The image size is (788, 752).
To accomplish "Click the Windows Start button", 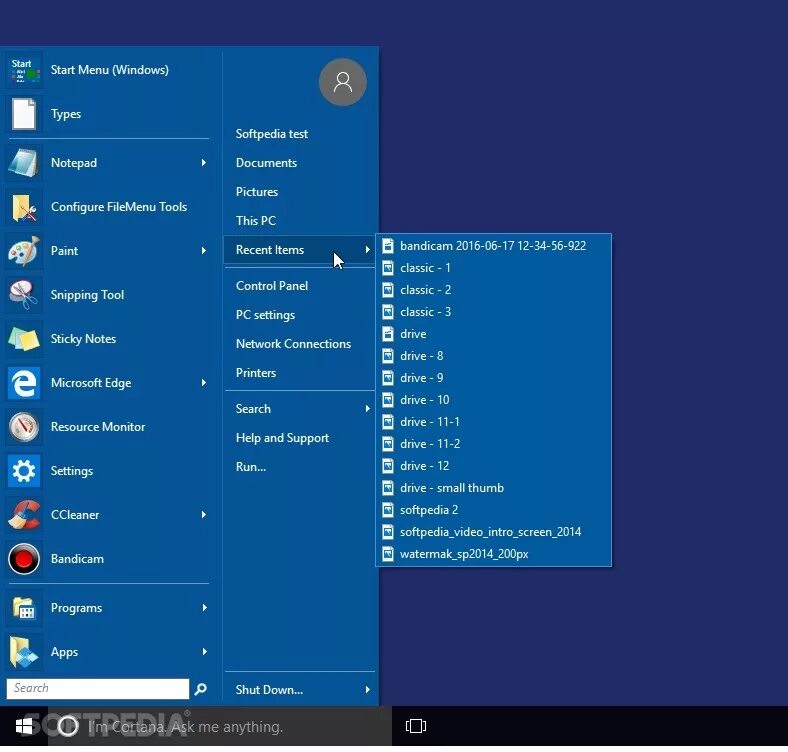I will (24, 726).
